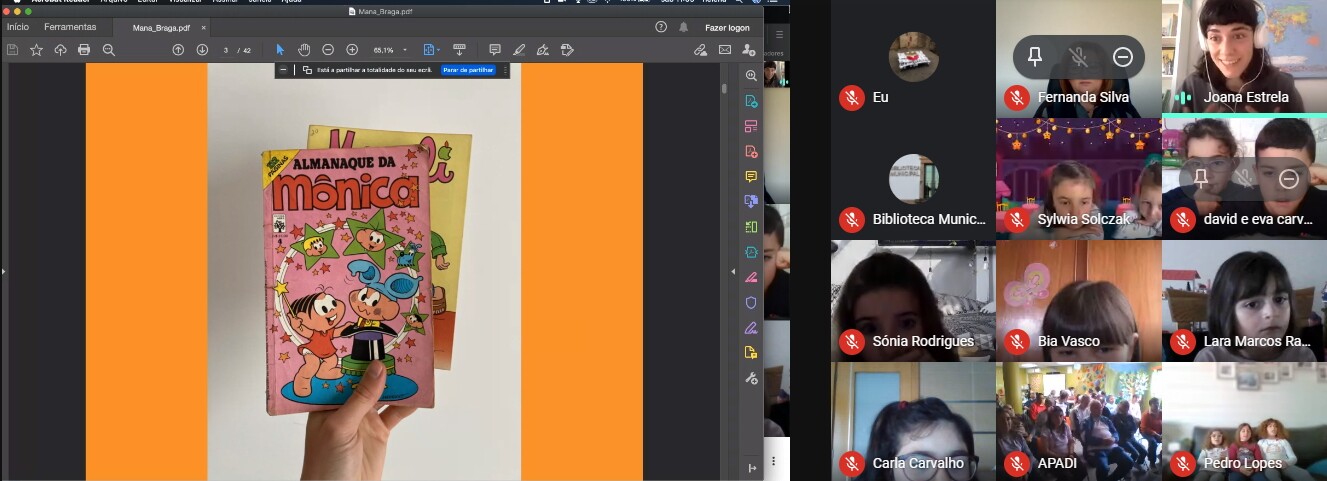Open notifications bell in Acrobat

pyautogui.click(x=684, y=27)
